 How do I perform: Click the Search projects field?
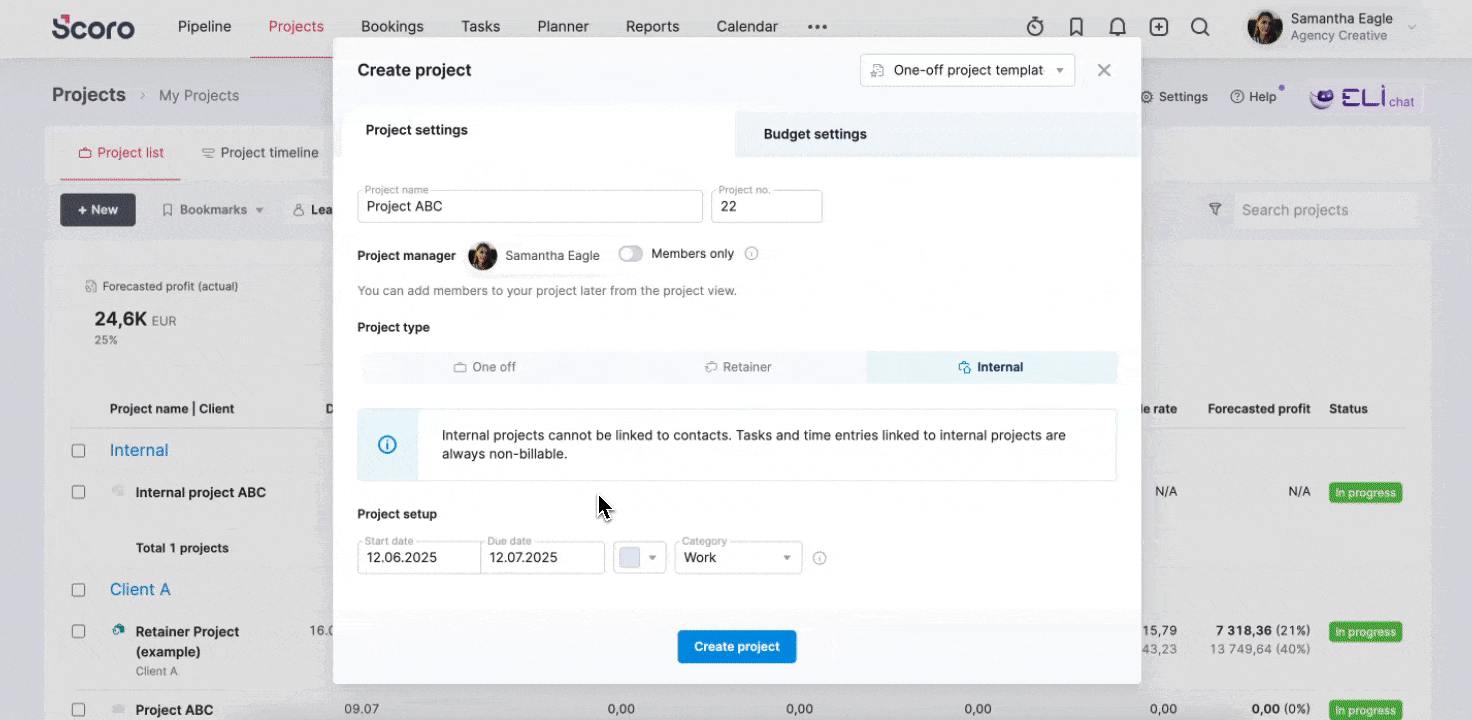pyautogui.click(x=1326, y=210)
